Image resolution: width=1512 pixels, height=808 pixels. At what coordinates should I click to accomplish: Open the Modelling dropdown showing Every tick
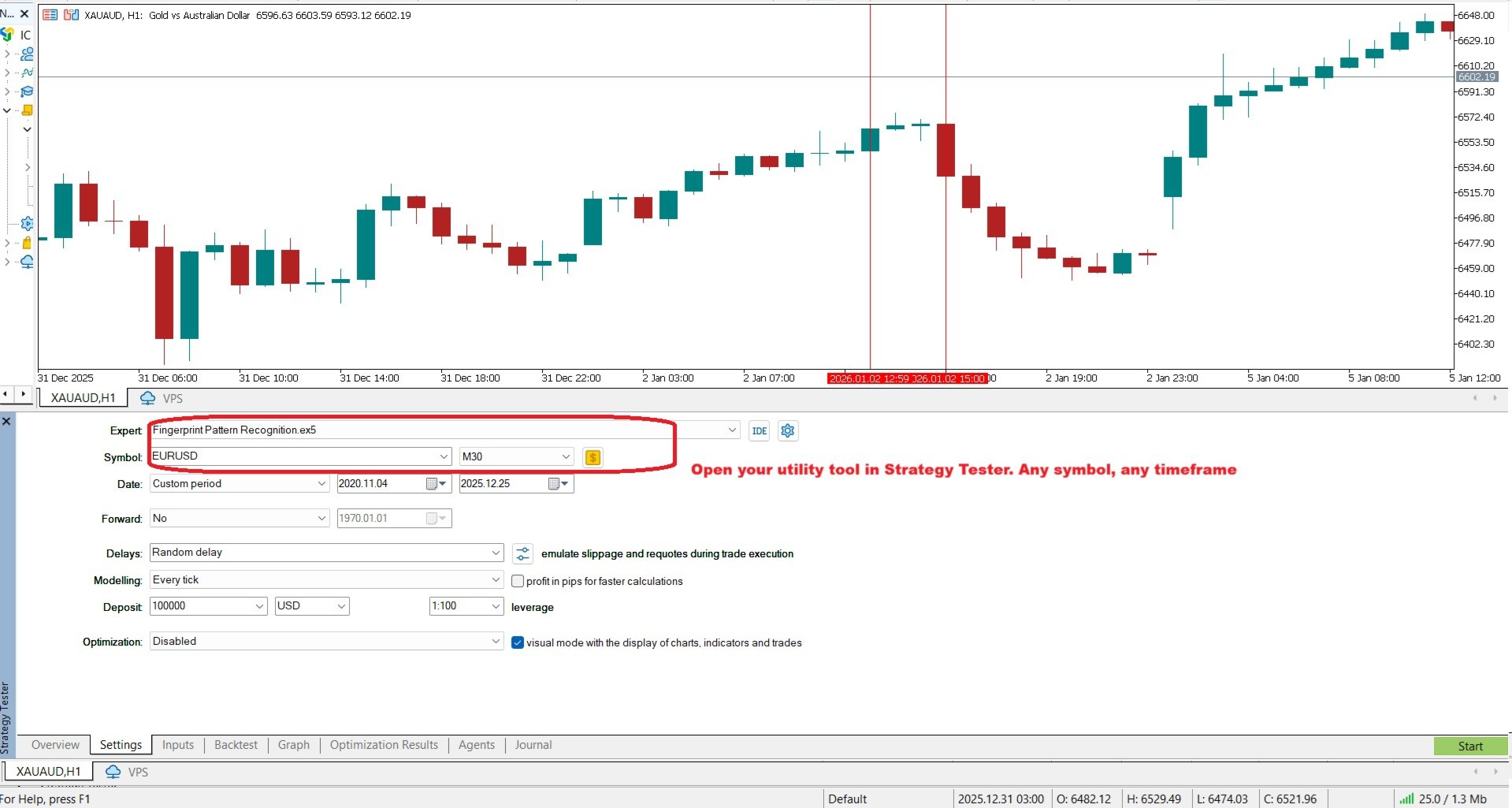(x=326, y=580)
